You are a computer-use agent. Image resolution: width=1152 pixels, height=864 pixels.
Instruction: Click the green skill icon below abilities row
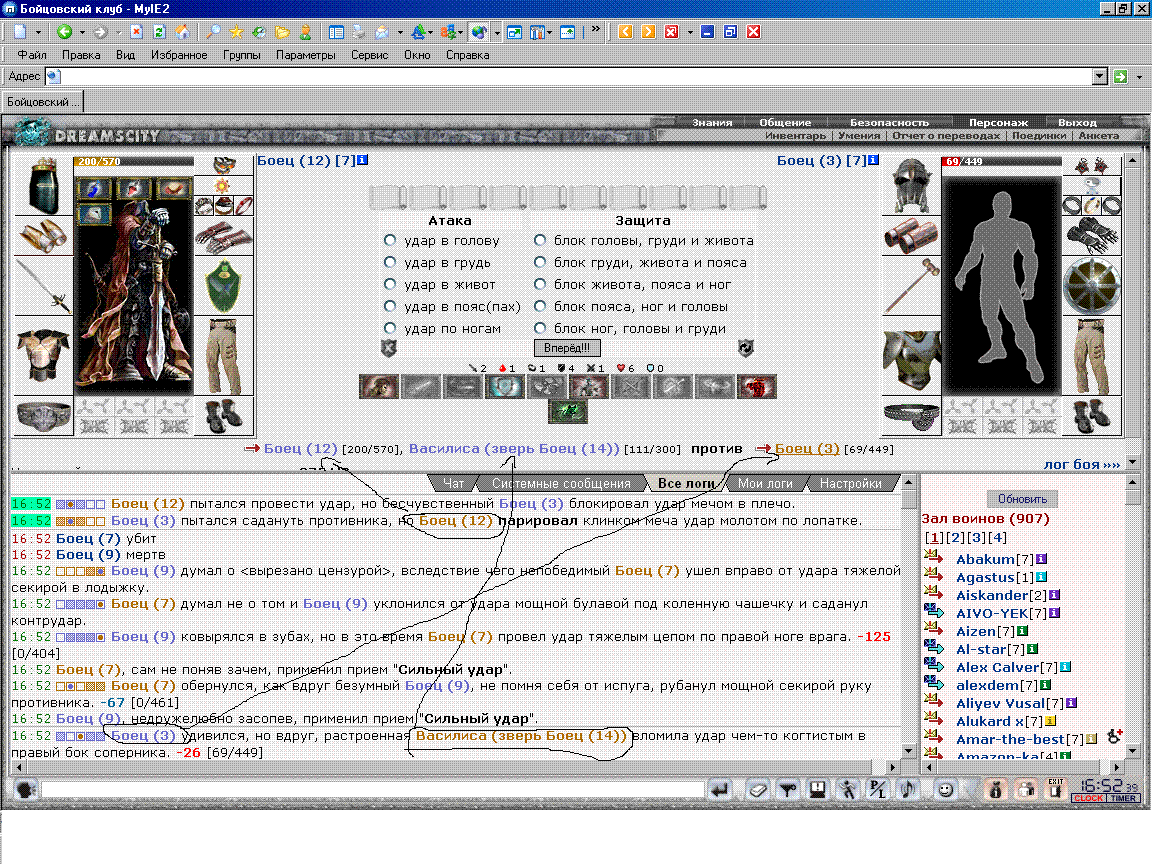coord(567,411)
